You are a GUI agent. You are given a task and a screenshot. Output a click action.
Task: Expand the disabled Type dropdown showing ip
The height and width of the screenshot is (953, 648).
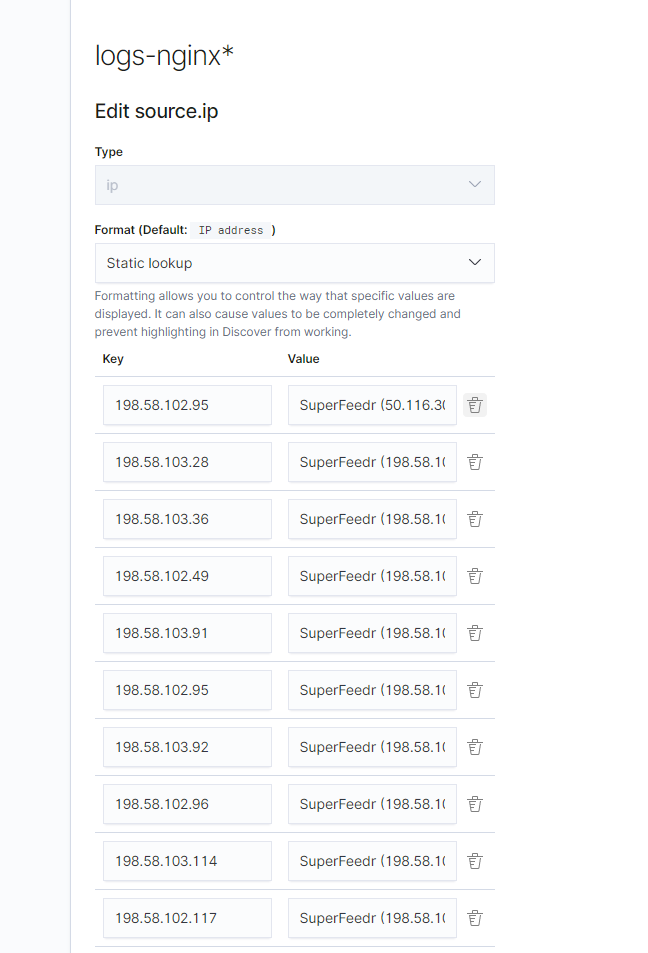294,185
